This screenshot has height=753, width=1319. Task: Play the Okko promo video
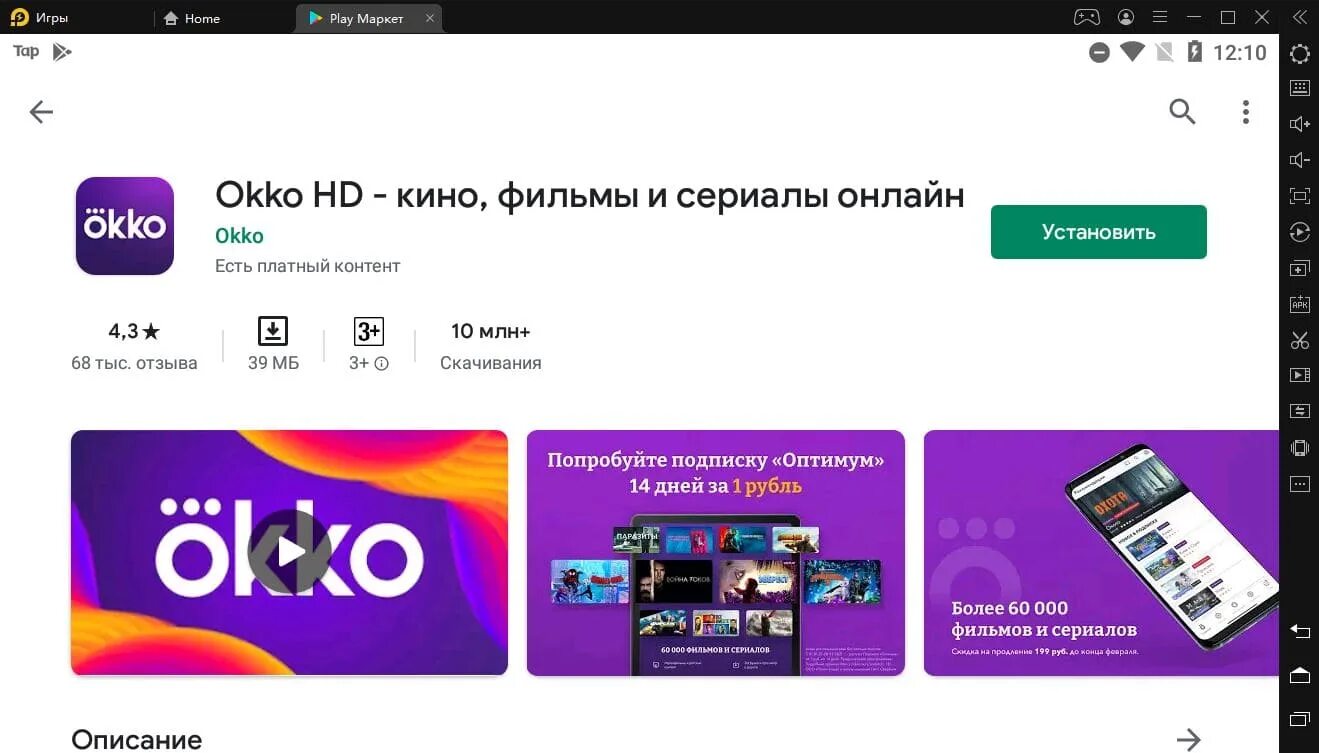[x=289, y=552]
